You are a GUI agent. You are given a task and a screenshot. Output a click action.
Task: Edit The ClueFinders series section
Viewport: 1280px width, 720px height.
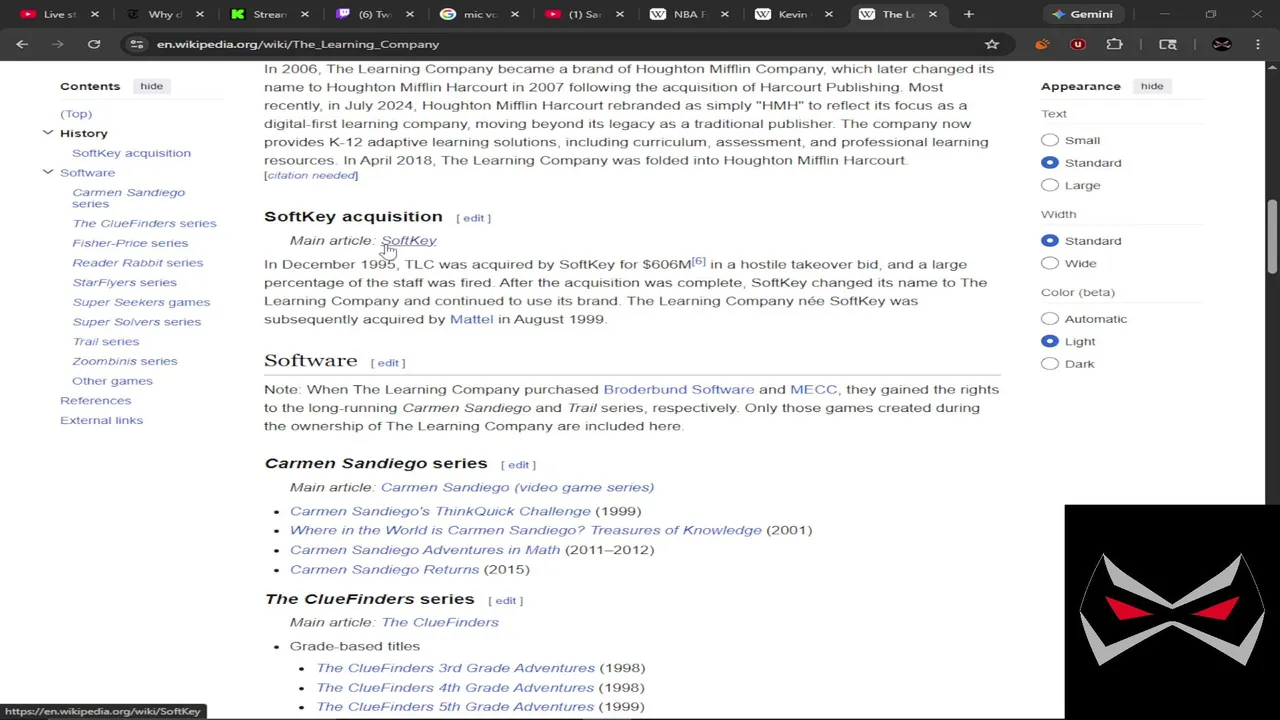pos(505,601)
